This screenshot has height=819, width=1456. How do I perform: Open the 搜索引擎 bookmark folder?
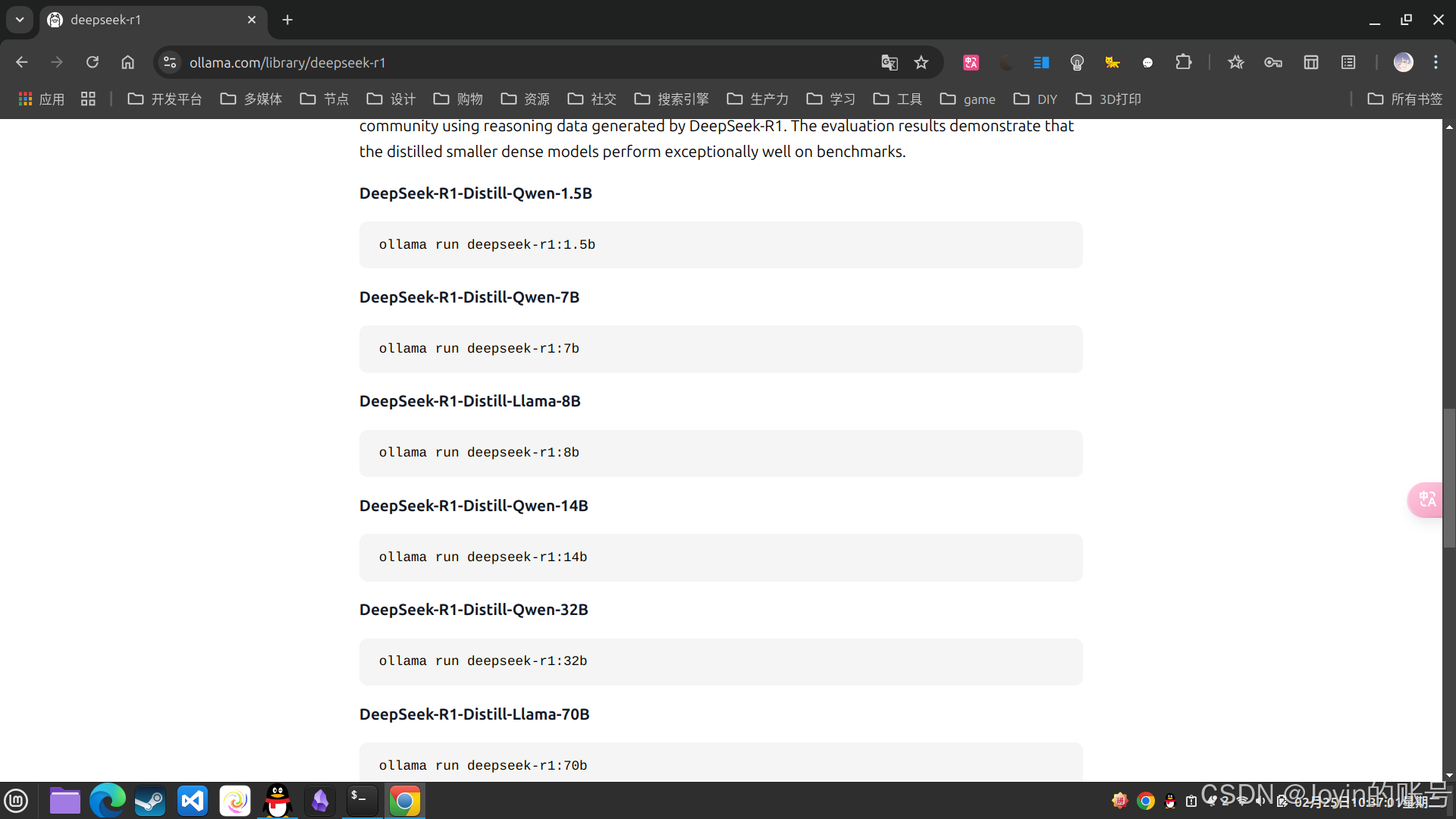point(672,99)
